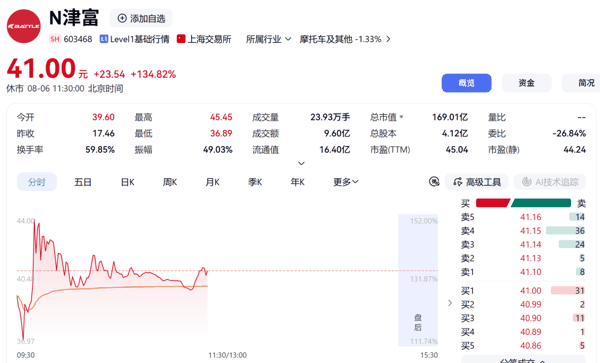The width and height of the screenshot is (600, 363).
Task: Switch to the 资金 tab
Action: [x=527, y=83]
